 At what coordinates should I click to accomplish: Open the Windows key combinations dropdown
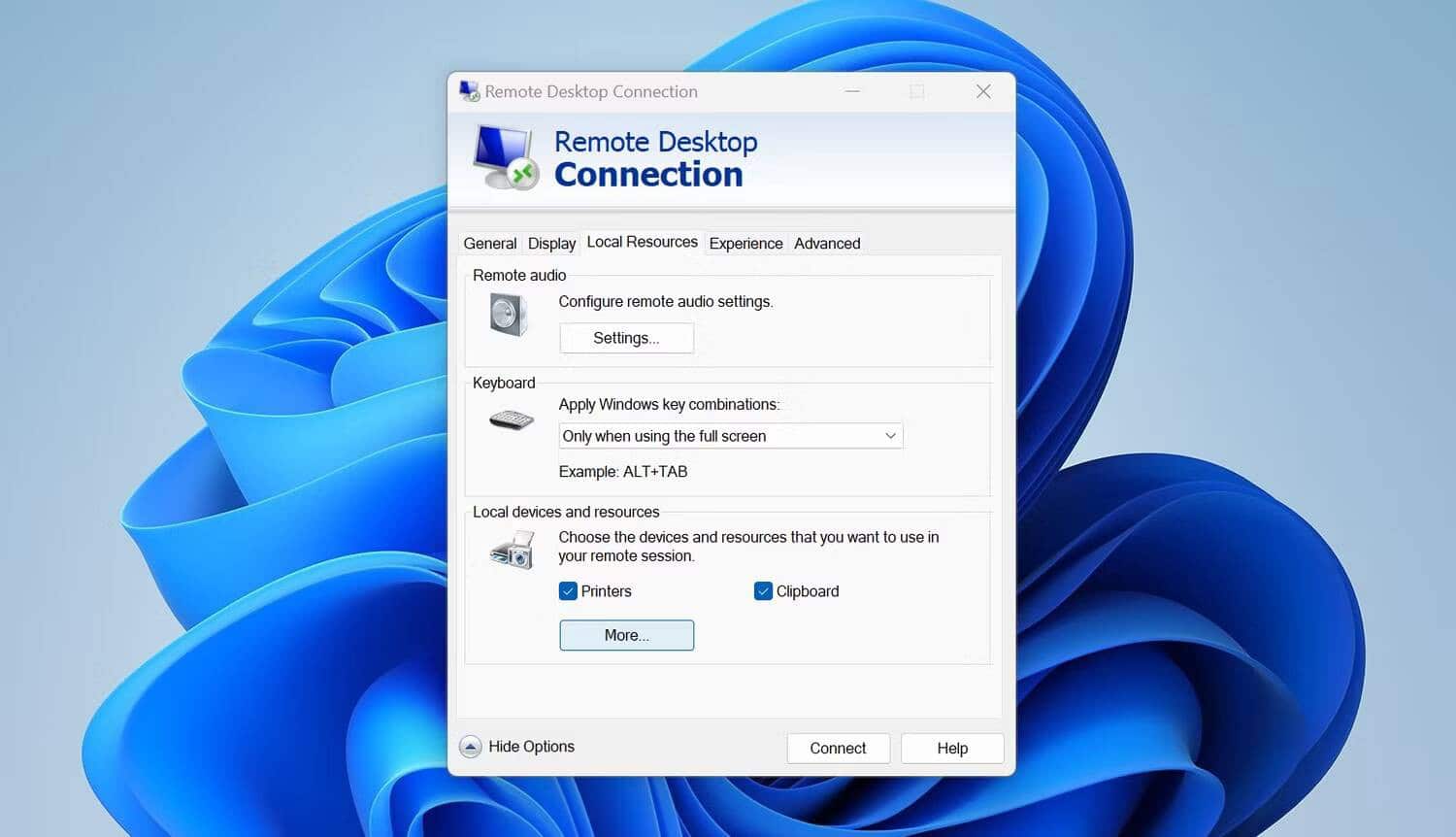[x=730, y=436]
